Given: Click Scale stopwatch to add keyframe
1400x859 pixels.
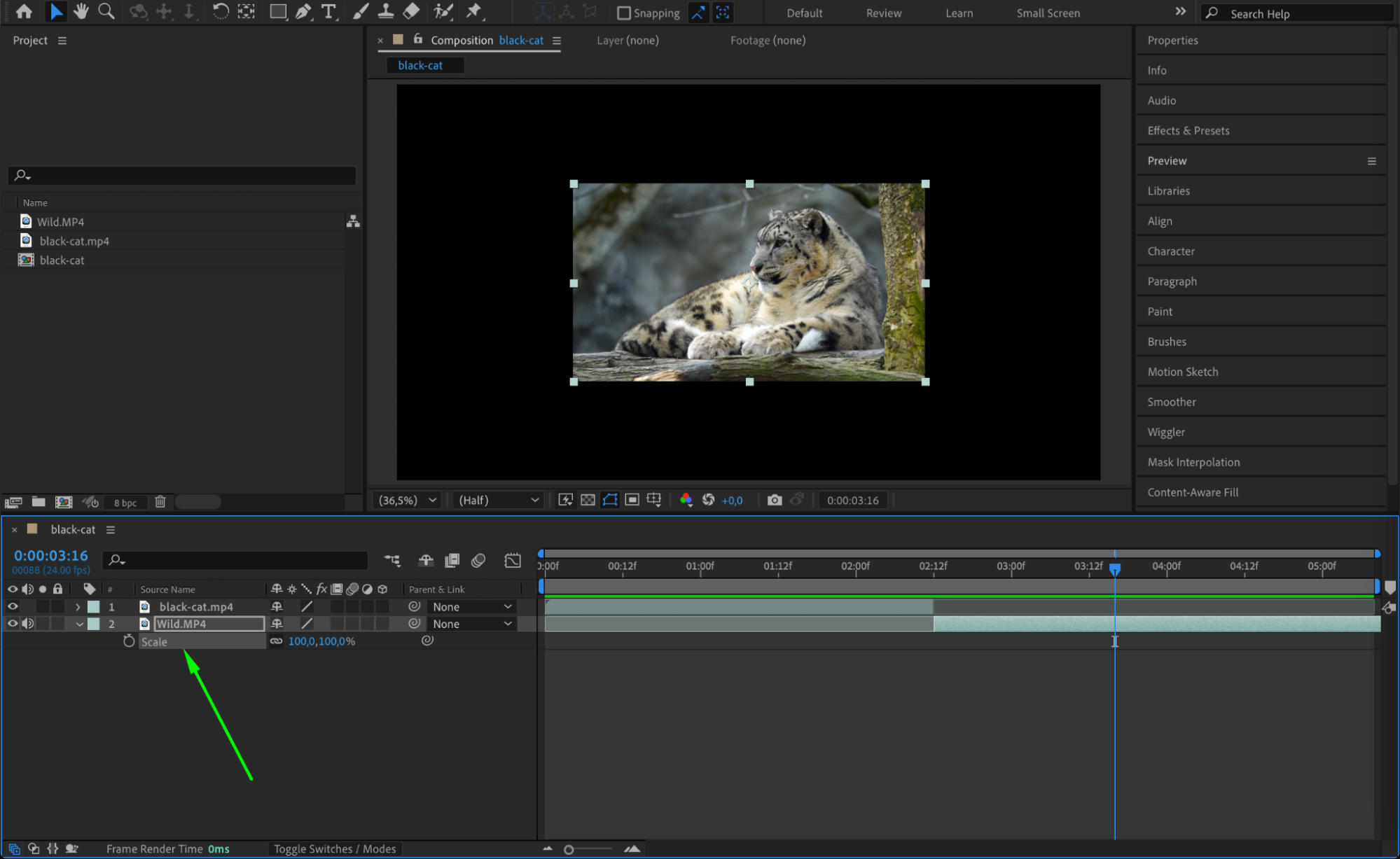Looking at the screenshot, I should coord(129,641).
